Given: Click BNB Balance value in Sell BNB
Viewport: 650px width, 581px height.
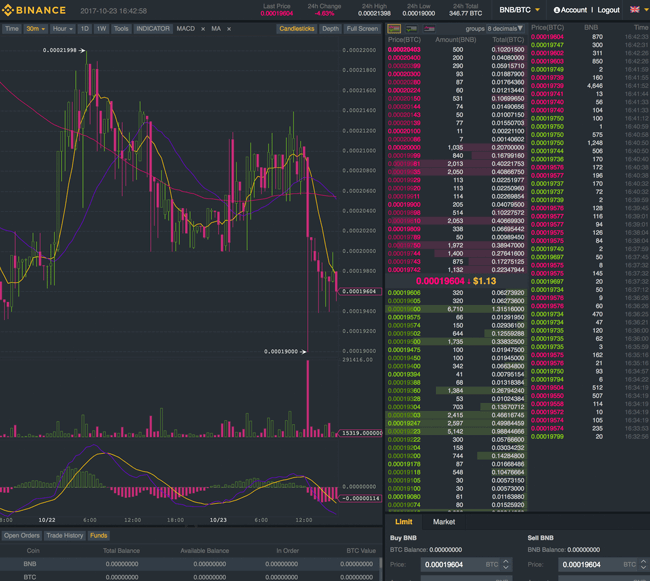Looking at the screenshot, I should (x=583, y=550).
